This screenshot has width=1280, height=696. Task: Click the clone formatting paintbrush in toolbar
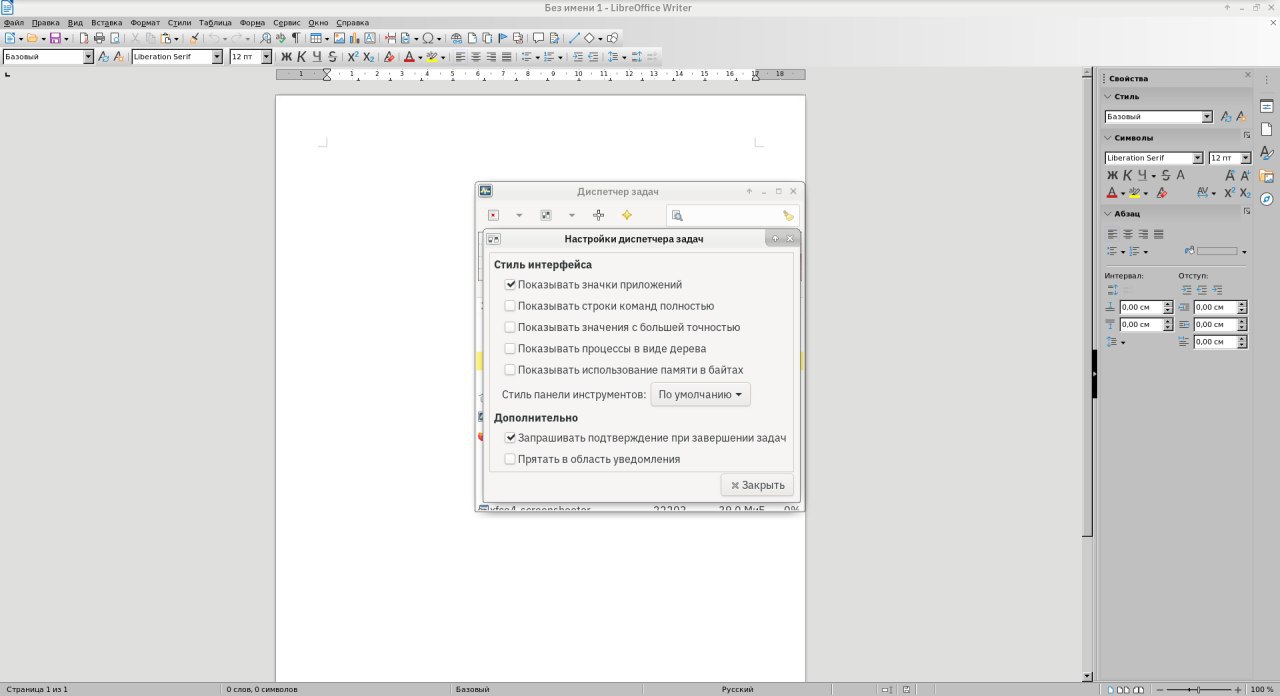point(194,38)
